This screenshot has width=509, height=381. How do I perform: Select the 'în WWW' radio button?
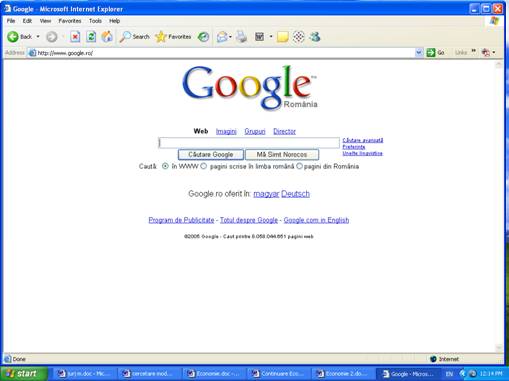click(x=165, y=166)
